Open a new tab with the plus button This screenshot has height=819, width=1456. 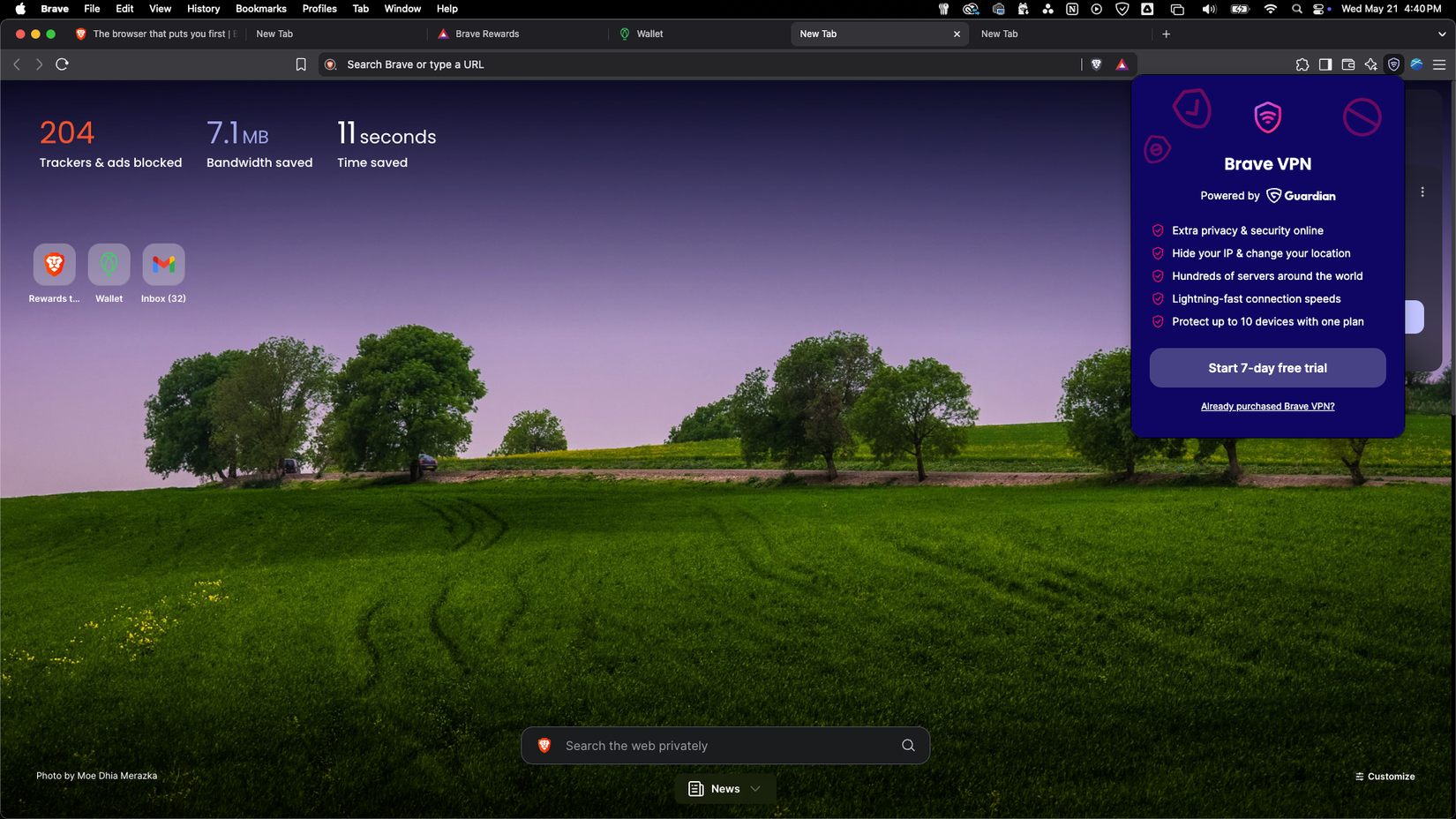click(x=1166, y=34)
